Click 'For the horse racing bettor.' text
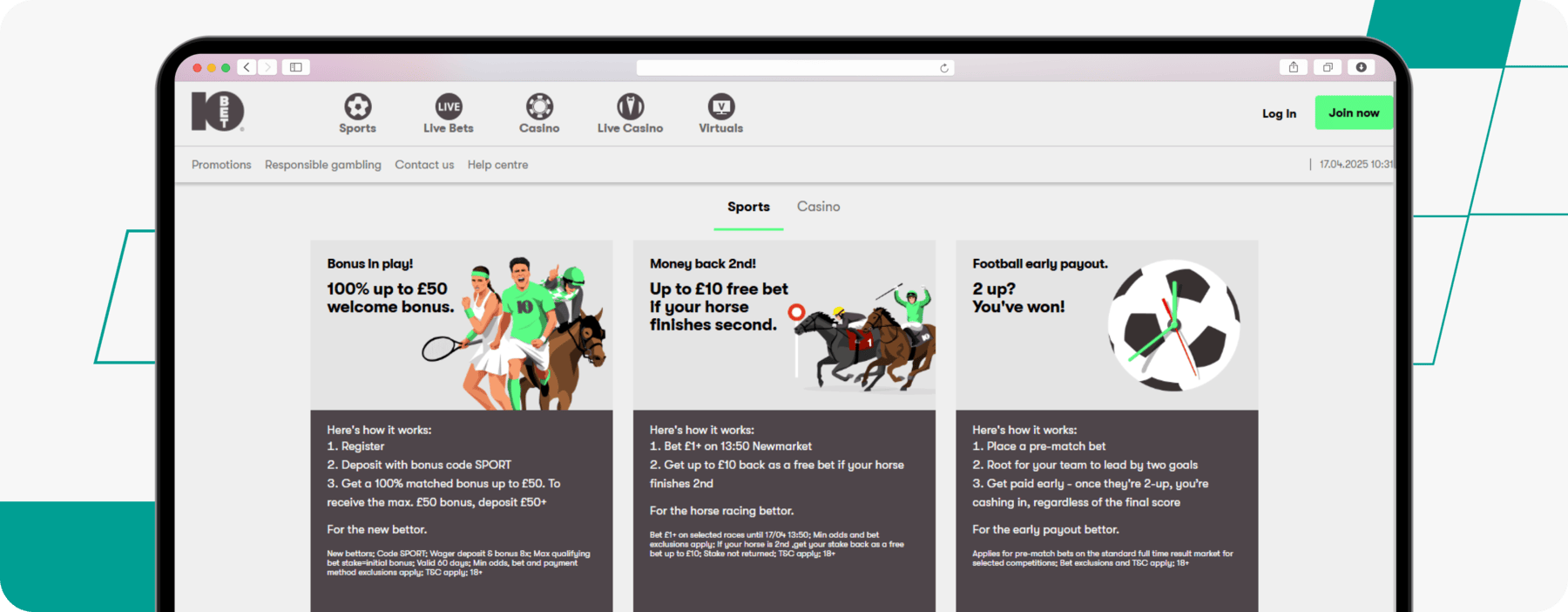This screenshot has width=1568, height=612. pyautogui.click(x=721, y=511)
